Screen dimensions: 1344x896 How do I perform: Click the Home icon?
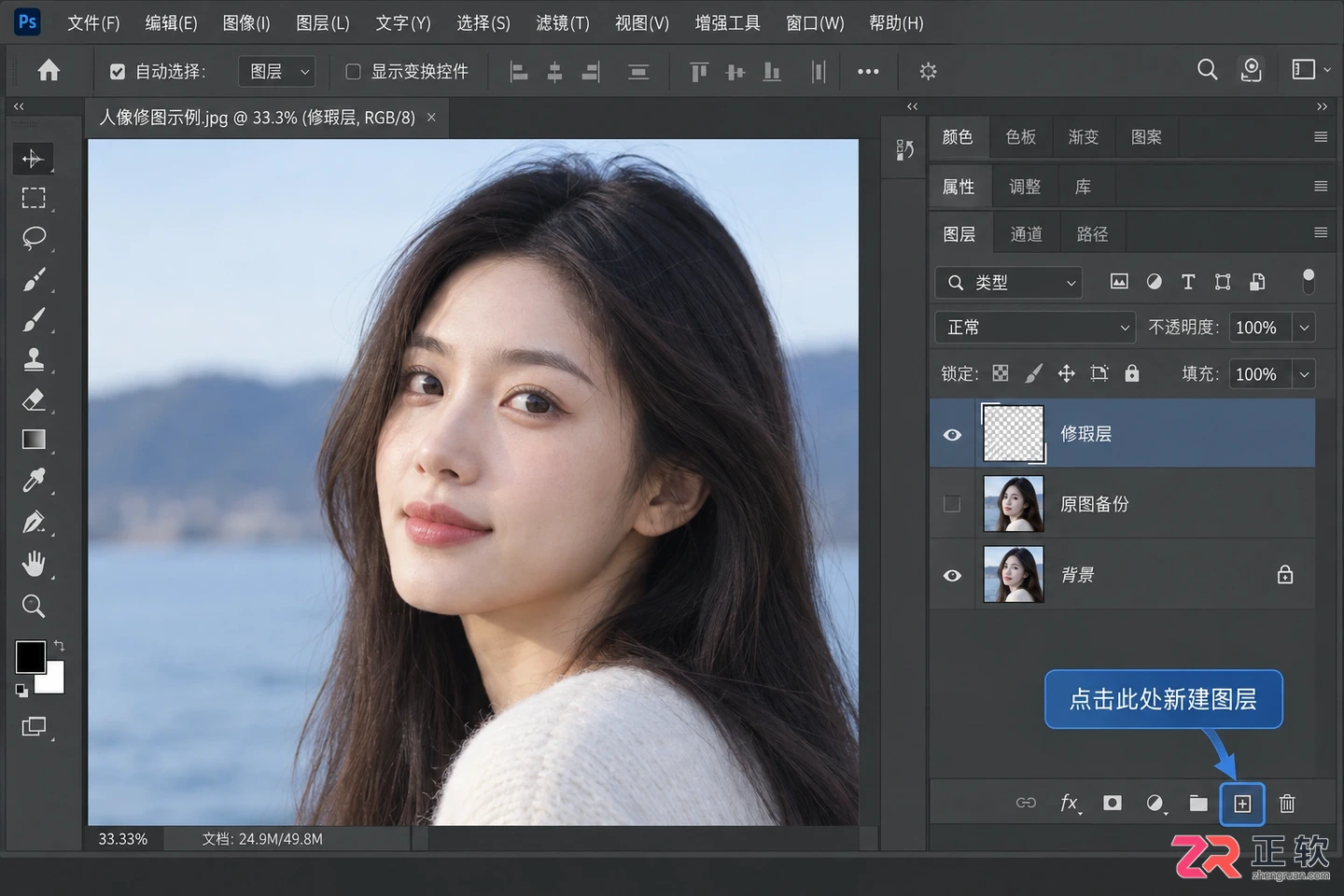49,71
